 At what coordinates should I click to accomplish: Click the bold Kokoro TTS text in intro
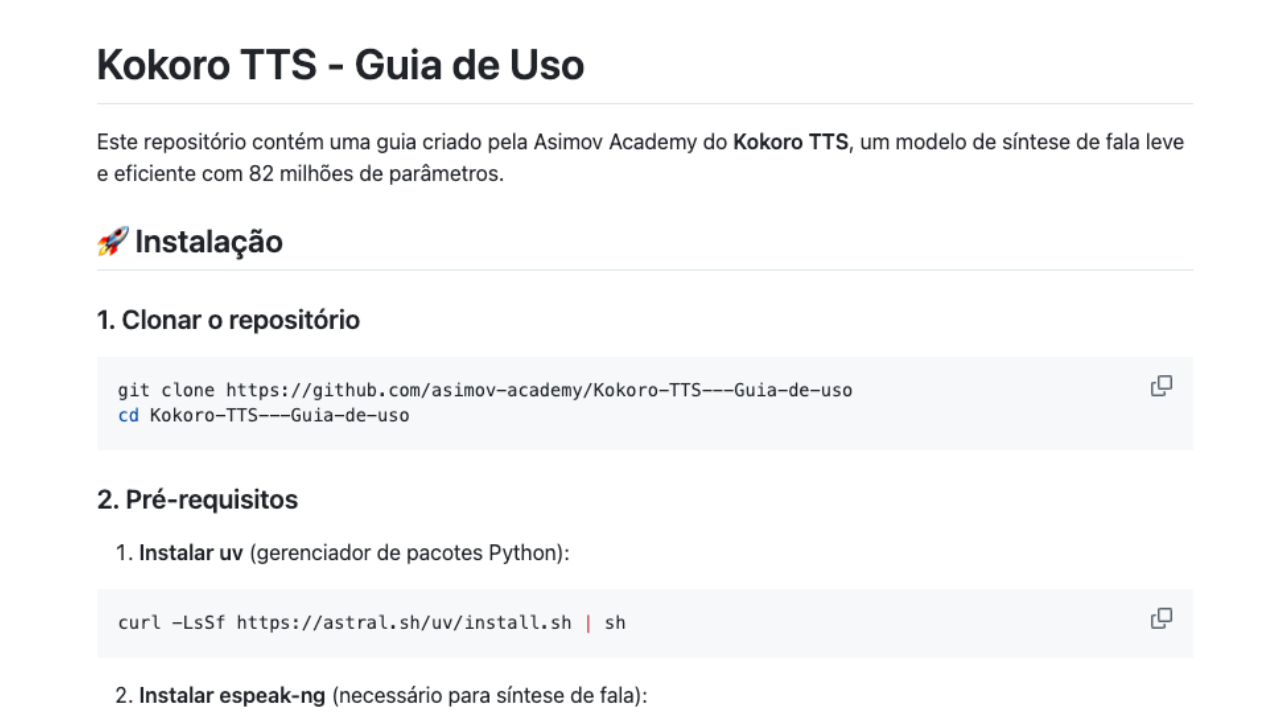click(x=791, y=142)
